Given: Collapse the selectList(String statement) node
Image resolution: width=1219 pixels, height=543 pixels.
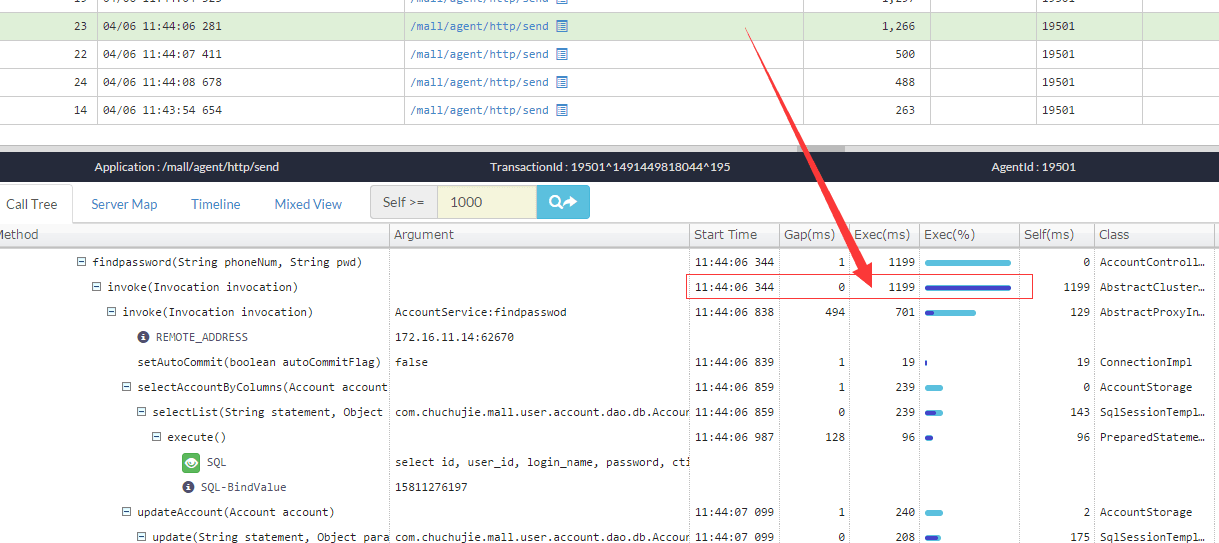Looking at the screenshot, I should (x=142, y=412).
